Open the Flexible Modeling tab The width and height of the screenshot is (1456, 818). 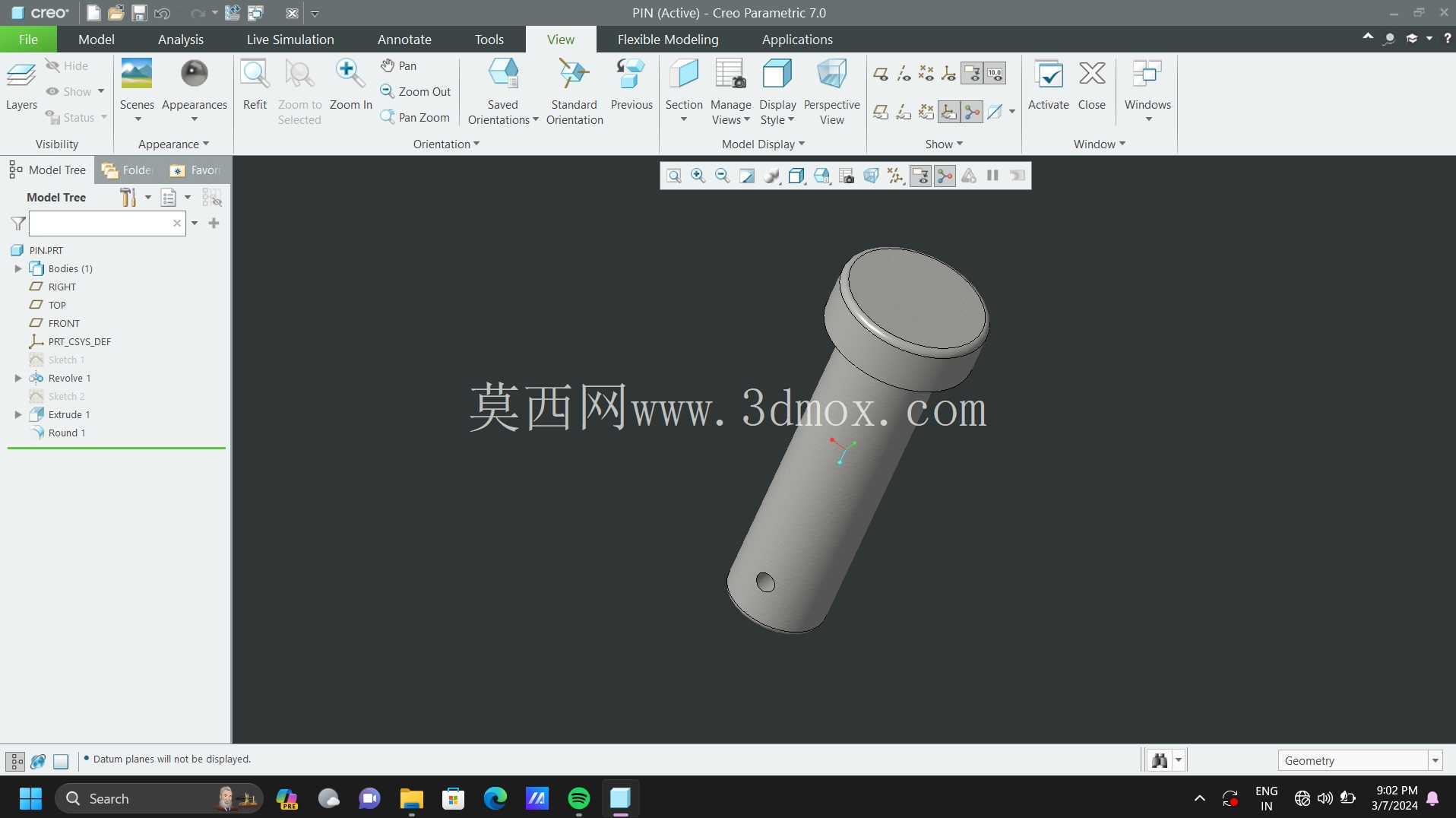point(668,40)
